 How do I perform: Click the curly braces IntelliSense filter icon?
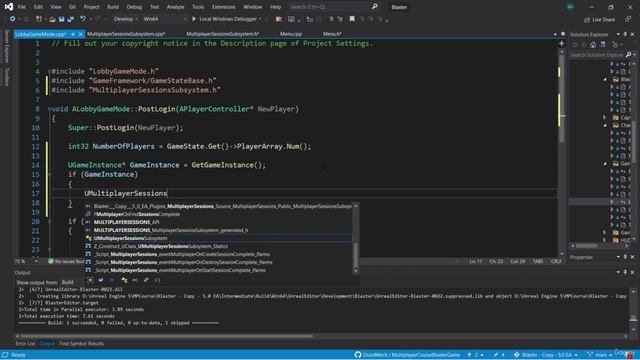(x=158, y=280)
